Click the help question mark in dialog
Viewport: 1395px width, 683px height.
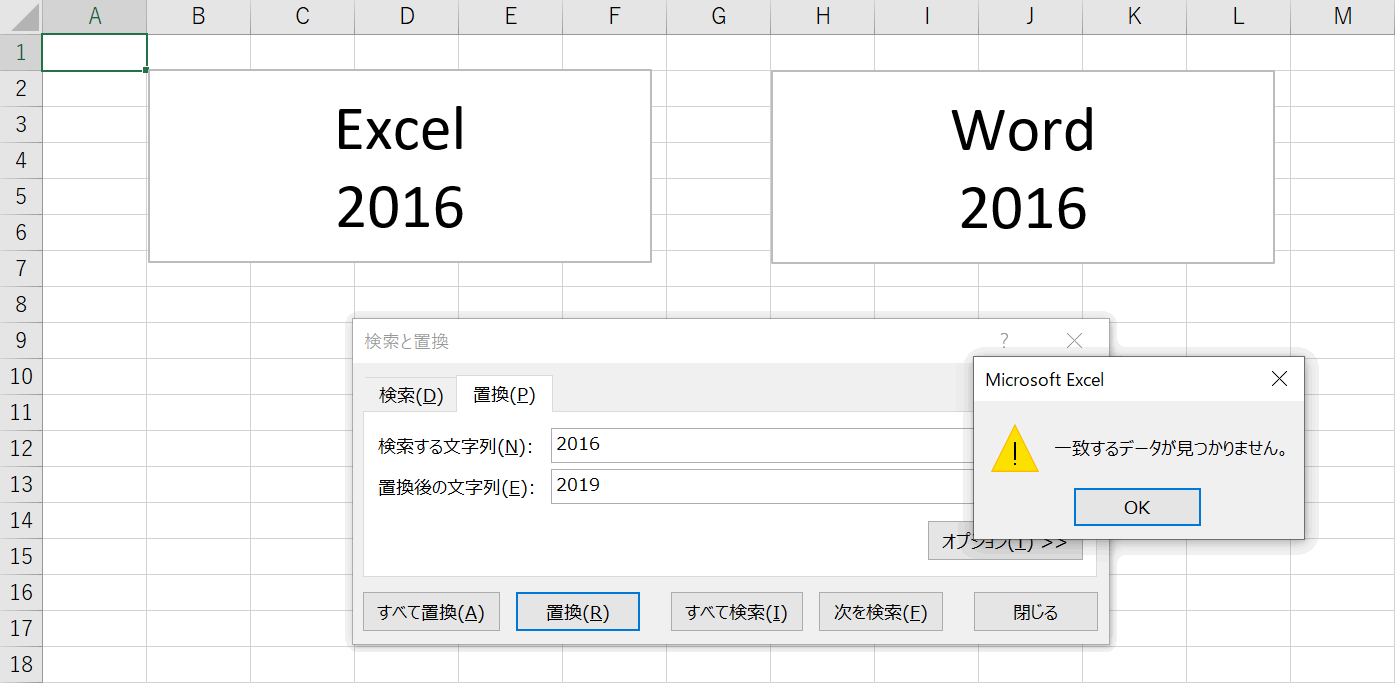1004,341
